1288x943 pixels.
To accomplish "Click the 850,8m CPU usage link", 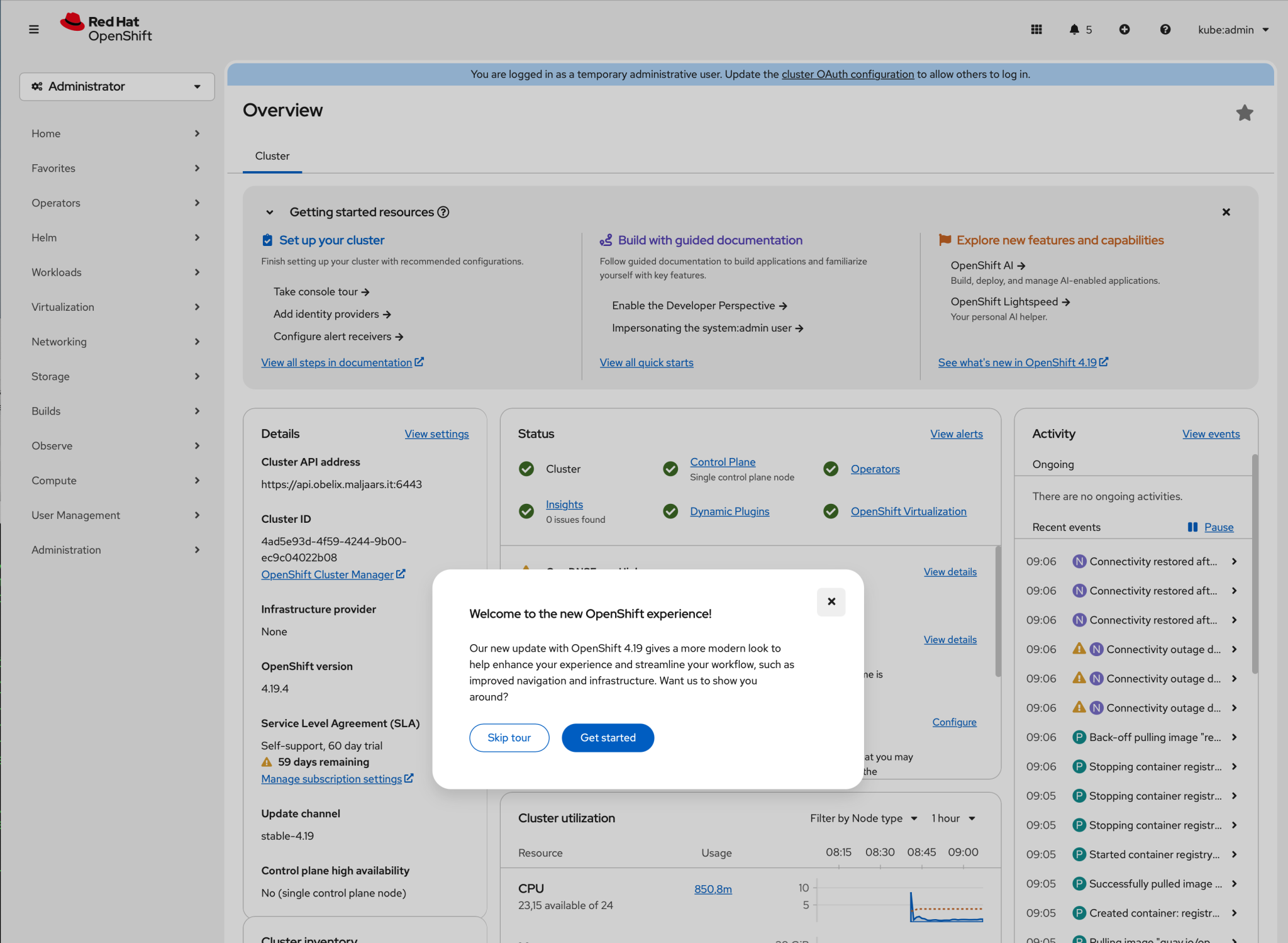I will (x=713, y=888).
